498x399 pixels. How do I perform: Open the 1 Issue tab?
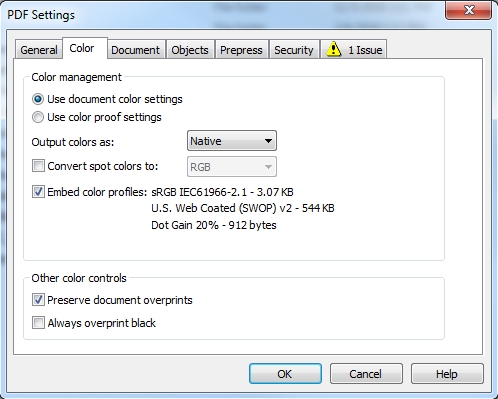coord(354,50)
